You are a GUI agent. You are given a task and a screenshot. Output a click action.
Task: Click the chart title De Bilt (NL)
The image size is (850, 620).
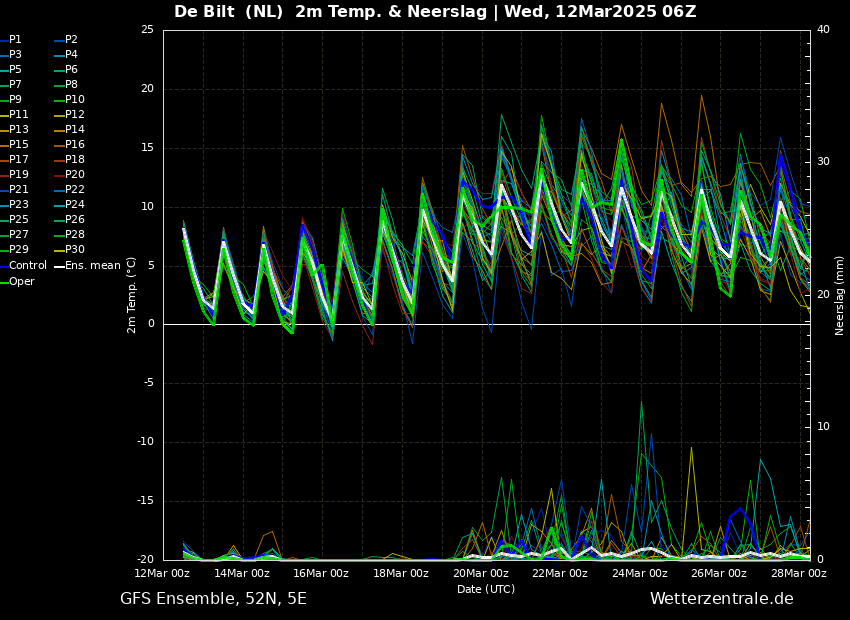click(x=231, y=12)
